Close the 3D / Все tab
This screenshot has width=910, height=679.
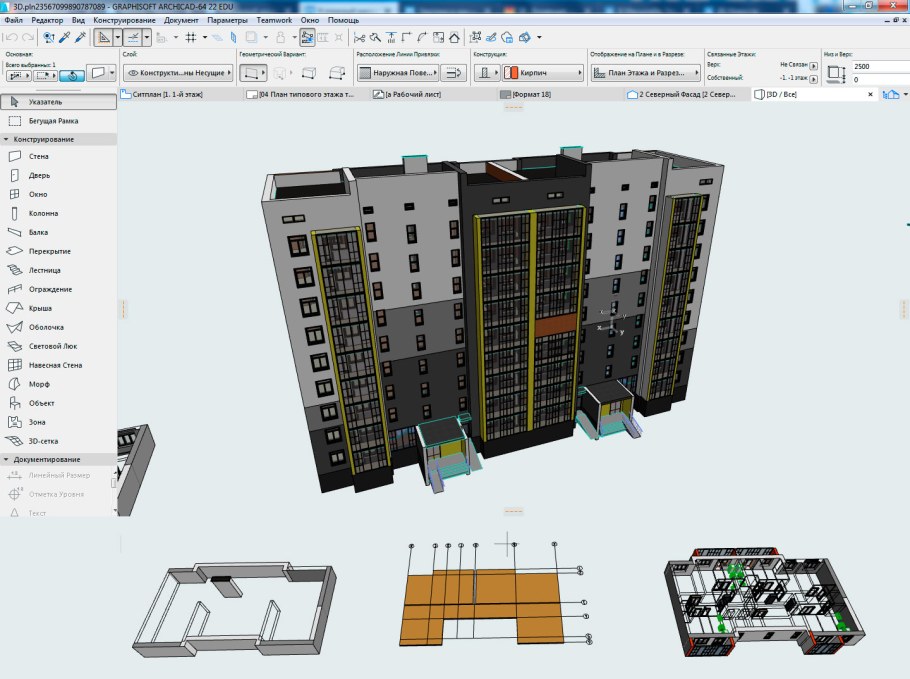coord(869,95)
